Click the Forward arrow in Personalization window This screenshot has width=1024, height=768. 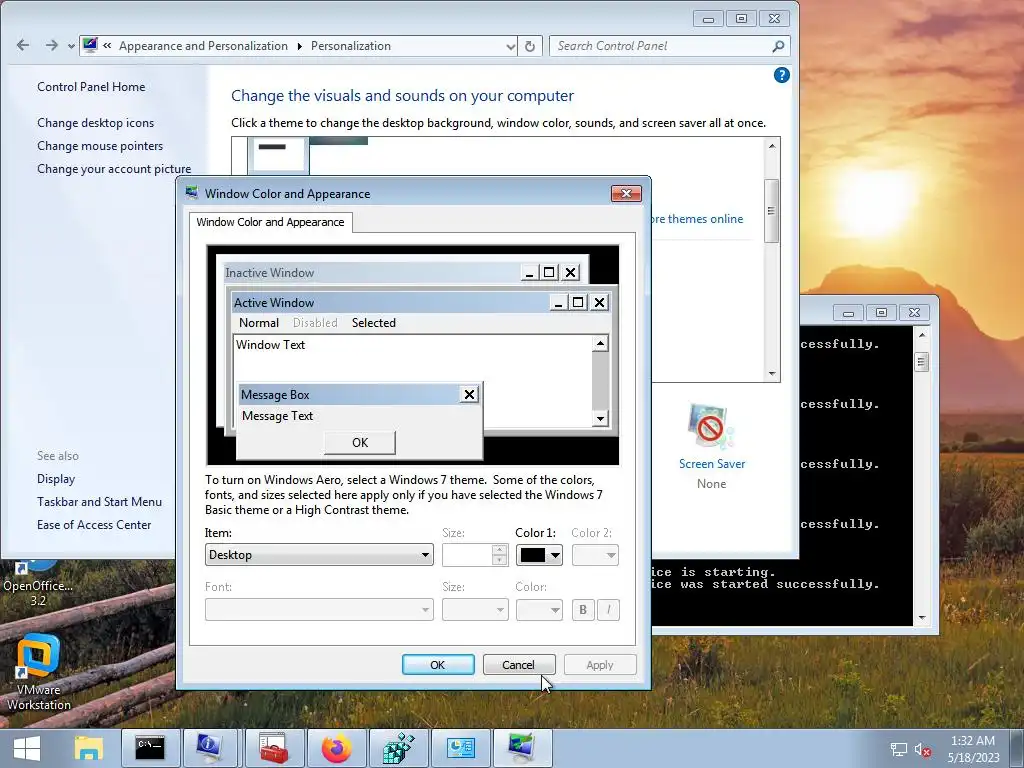click(51, 45)
